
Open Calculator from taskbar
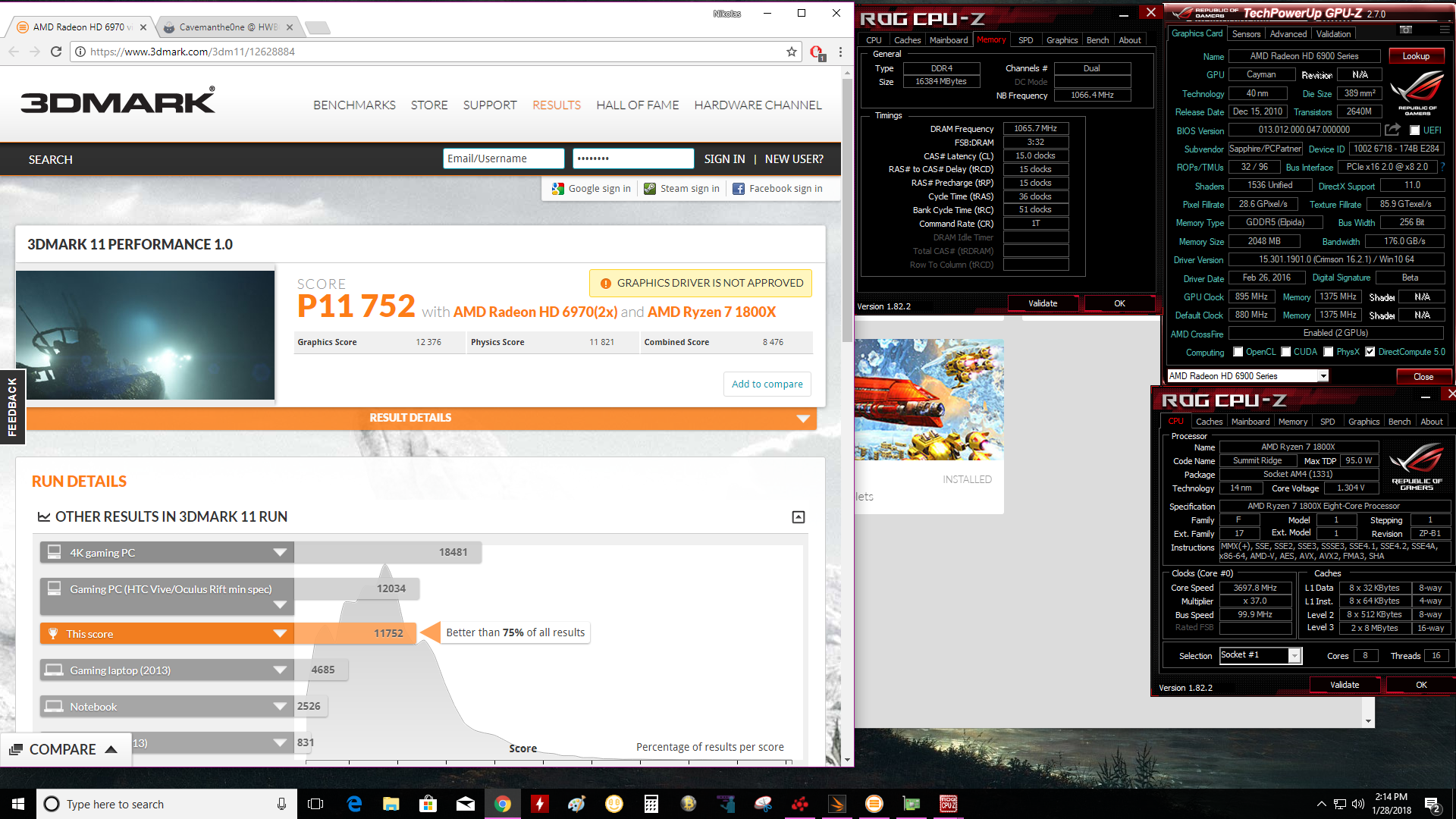pyautogui.click(x=651, y=804)
